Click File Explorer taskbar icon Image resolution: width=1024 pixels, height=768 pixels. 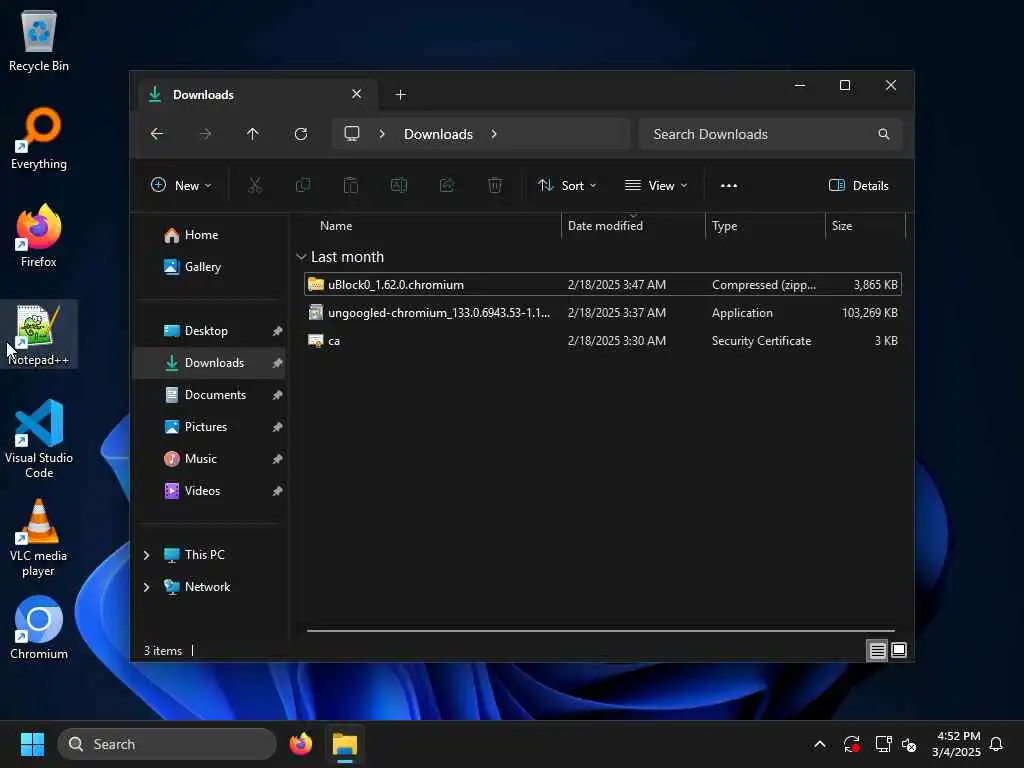(x=345, y=744)
